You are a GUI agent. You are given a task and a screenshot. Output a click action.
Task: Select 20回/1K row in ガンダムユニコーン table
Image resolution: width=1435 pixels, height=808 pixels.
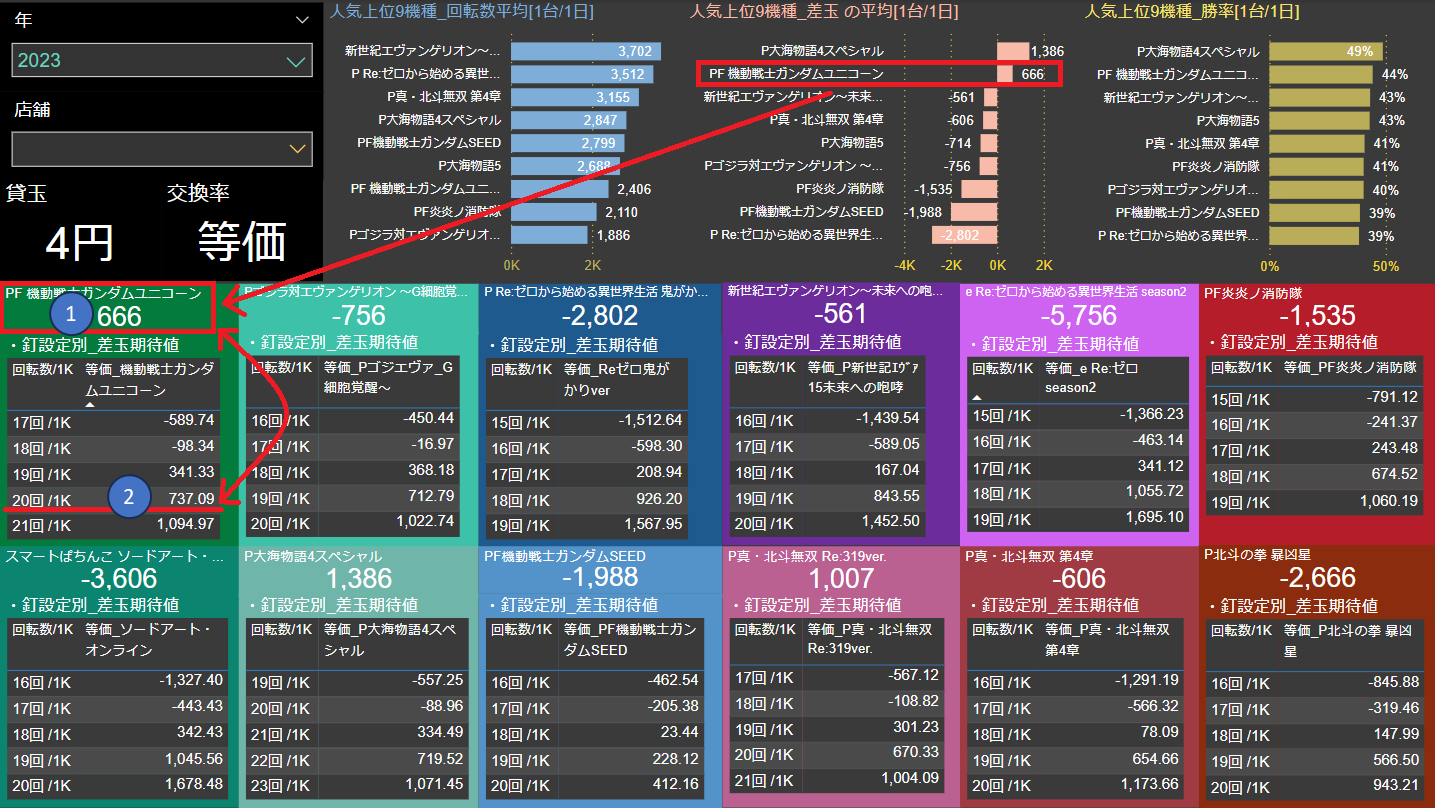(x=115, y=499)
